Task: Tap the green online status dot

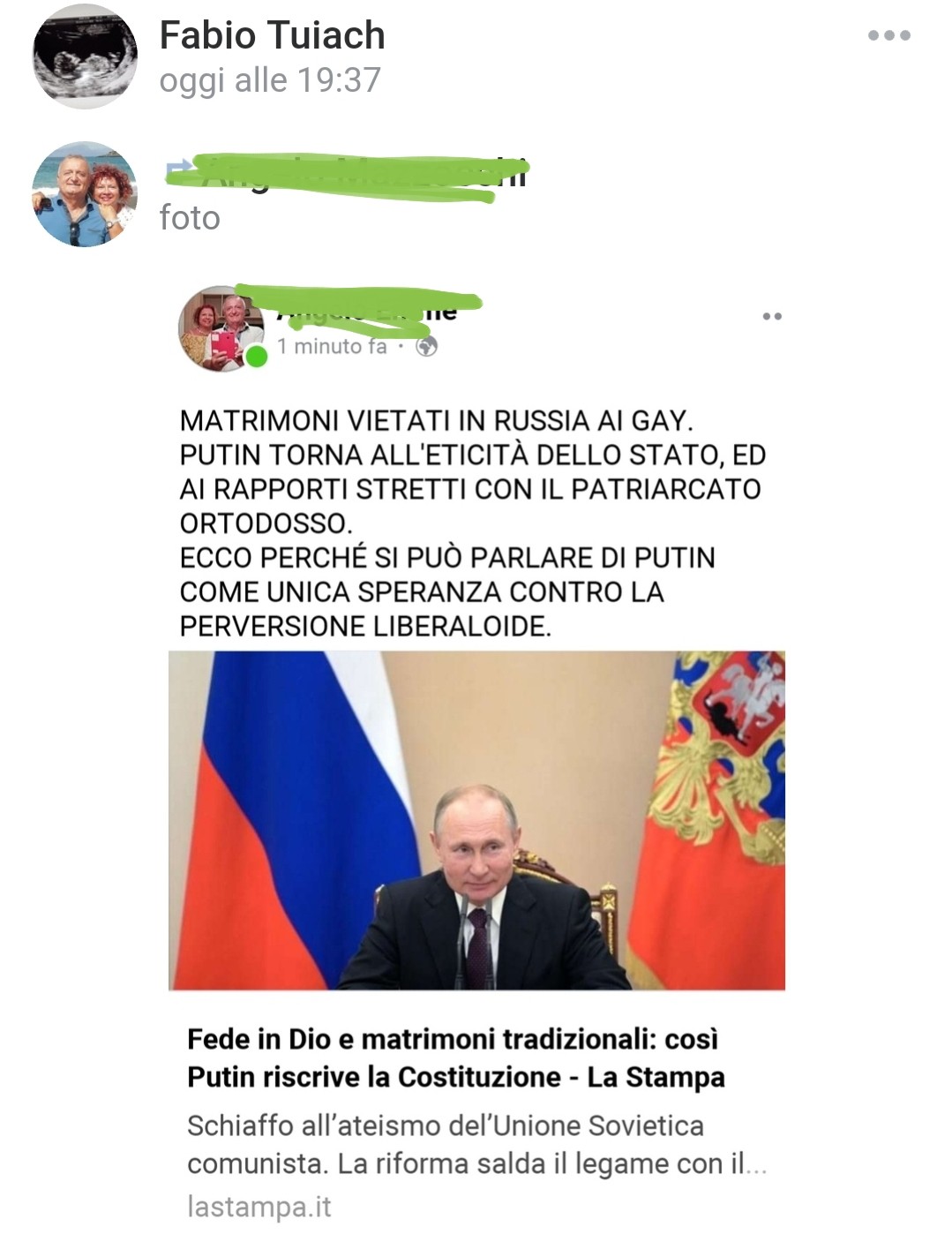Action: point(256,357)
